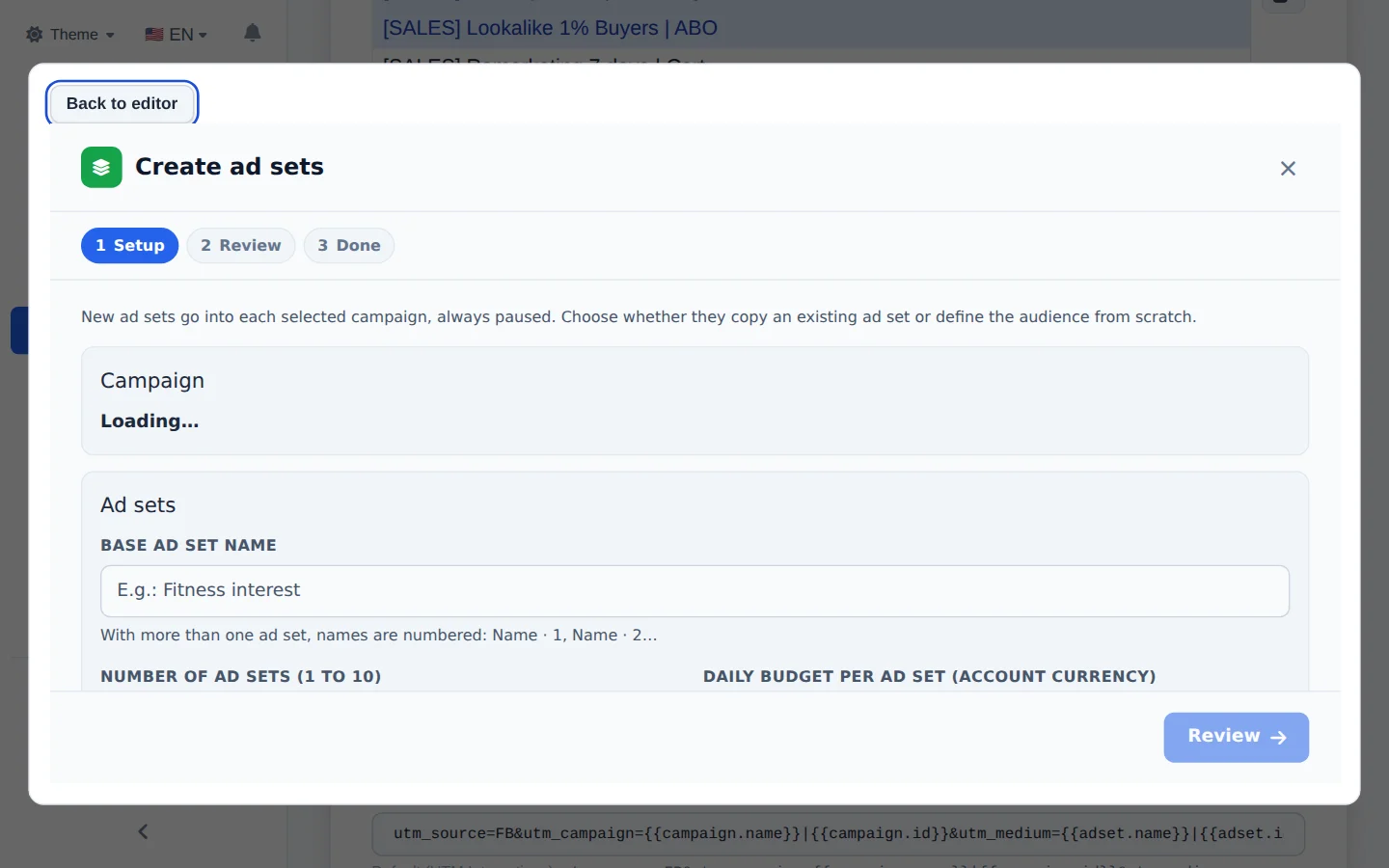Screen dimensions: 1389x868
Task: Collapse the sidebar with the left chevron
Action: [x=143, y=831]
